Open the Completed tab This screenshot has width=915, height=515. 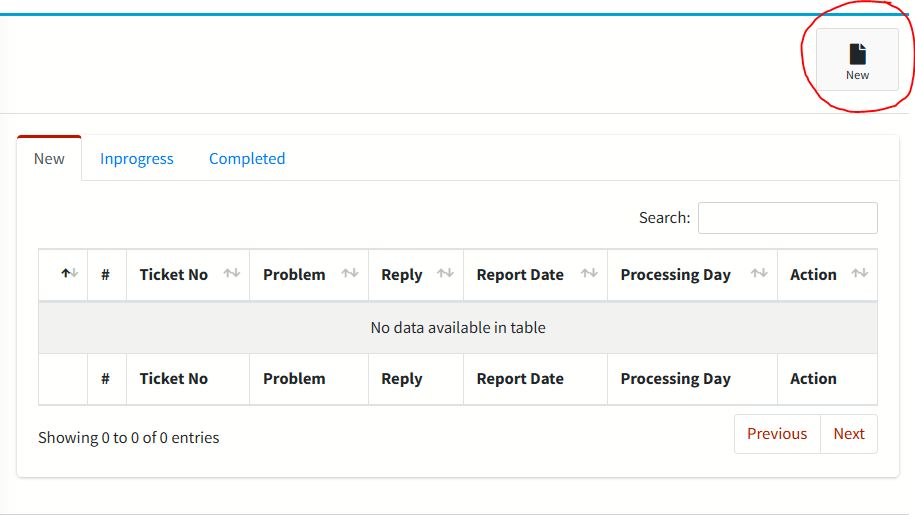247,159
